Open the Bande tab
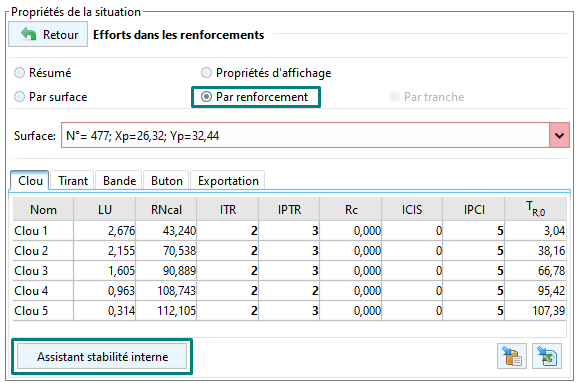The width and height of the screenshot is (576, 383). point(119,181)
